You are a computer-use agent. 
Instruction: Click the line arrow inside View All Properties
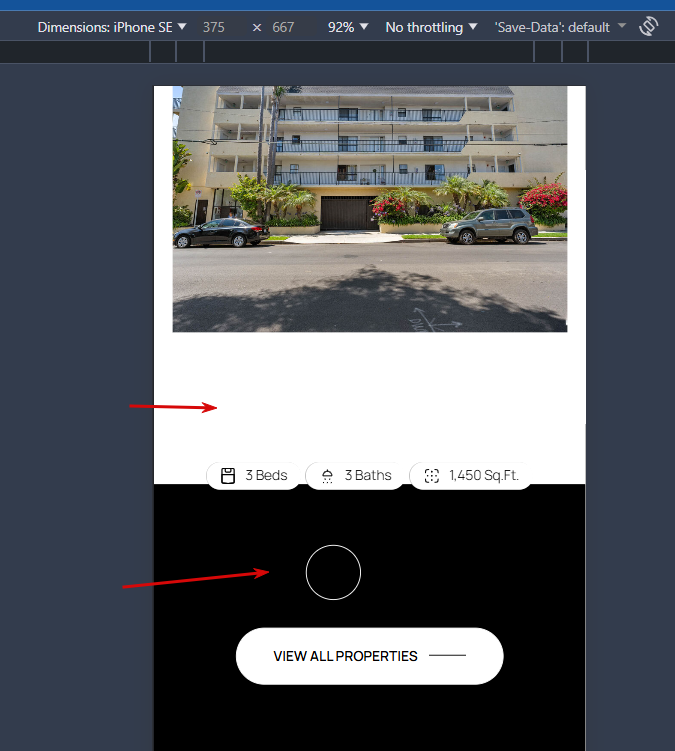pyautogui.click(x=447, y=655)
